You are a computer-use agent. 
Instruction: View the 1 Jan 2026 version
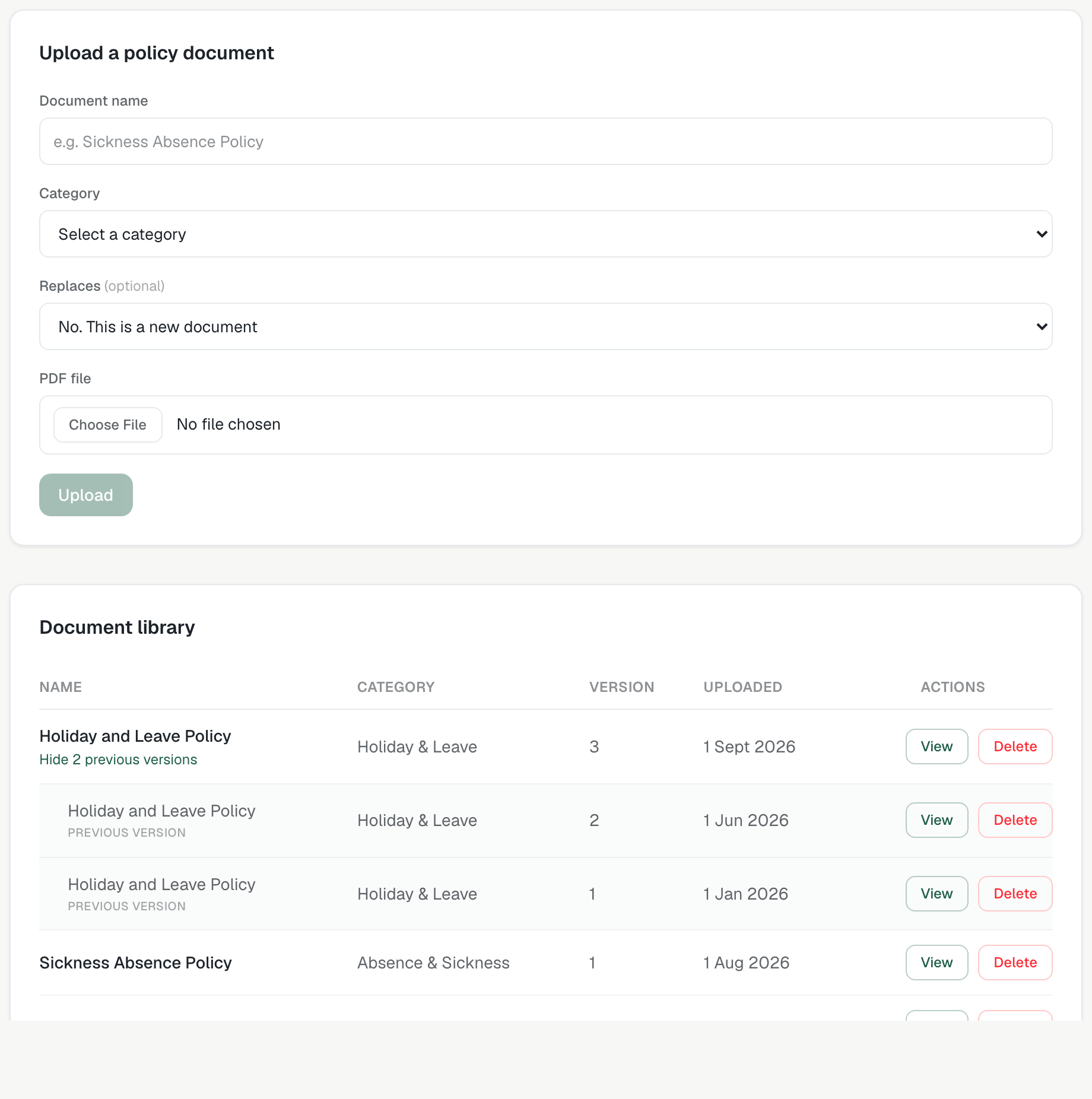tap(937, 894)
